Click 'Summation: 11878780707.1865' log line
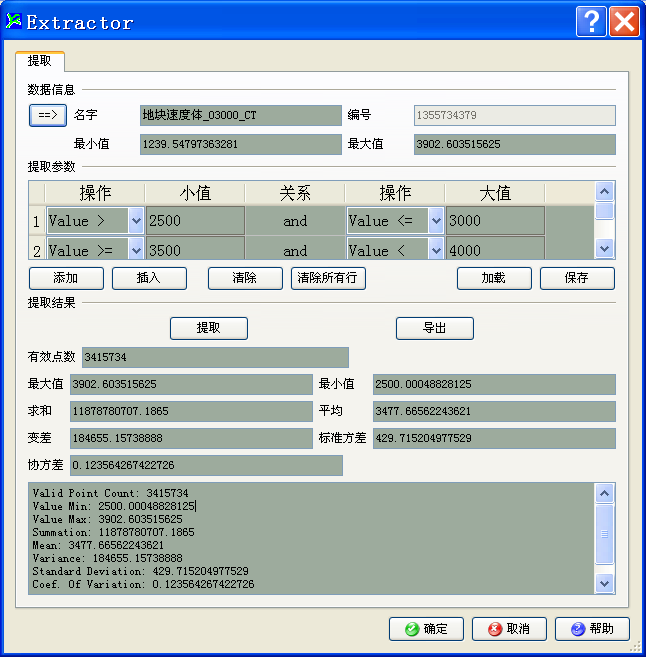Viewport: 646px width, 657px height. pyautogui.click(x=113, y=532)
